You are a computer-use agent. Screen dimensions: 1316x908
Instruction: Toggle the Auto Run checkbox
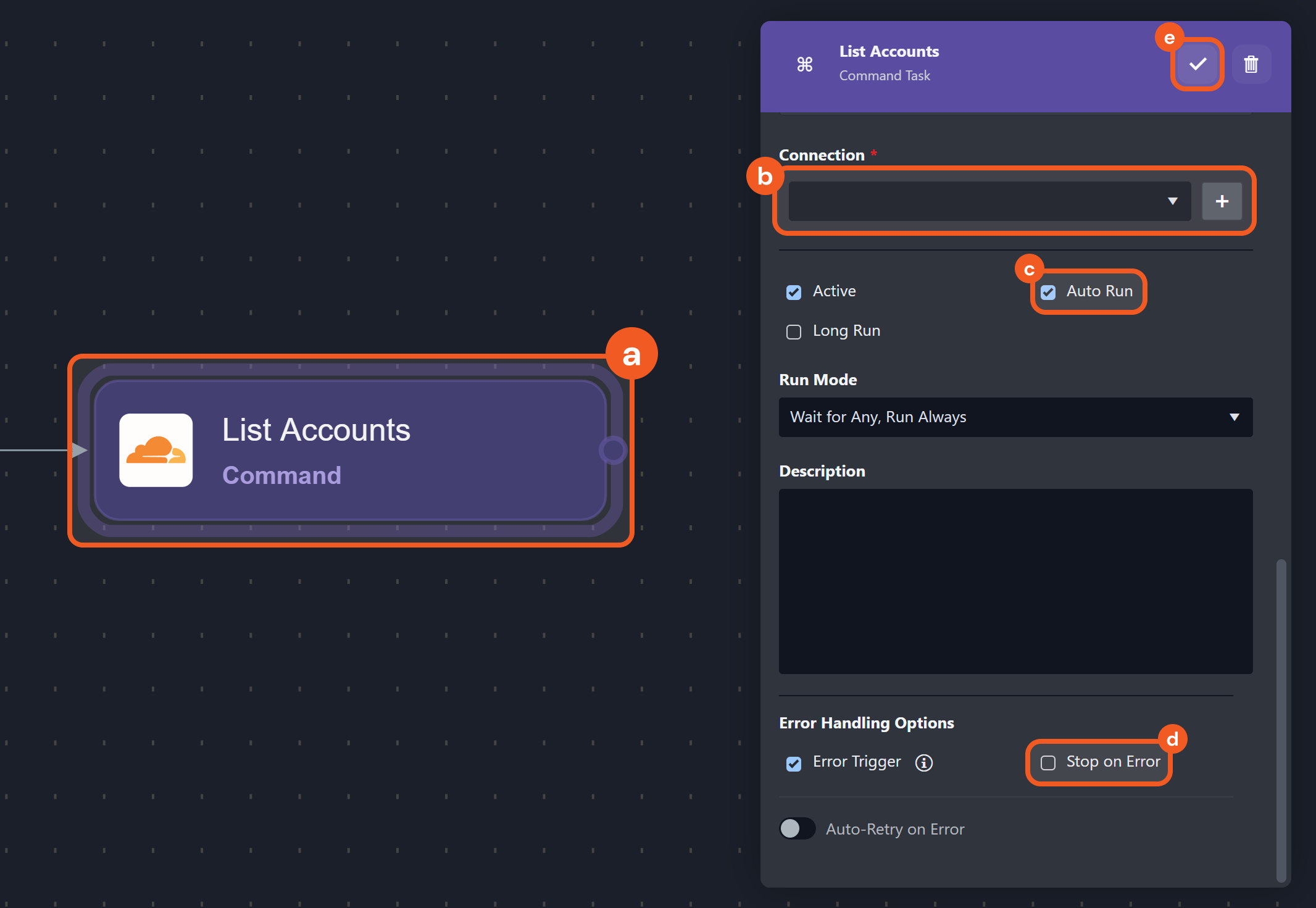click(1048, 292)
